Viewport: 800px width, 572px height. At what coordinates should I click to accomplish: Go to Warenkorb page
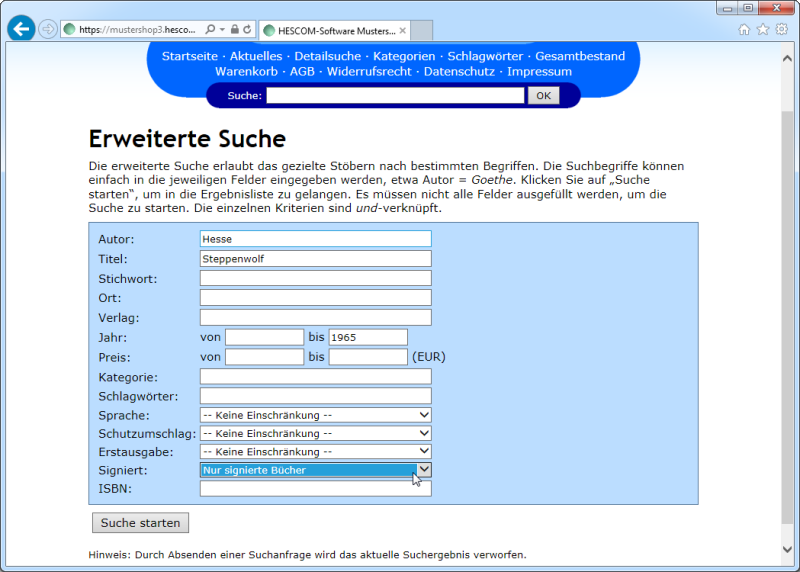coord(246,72)
